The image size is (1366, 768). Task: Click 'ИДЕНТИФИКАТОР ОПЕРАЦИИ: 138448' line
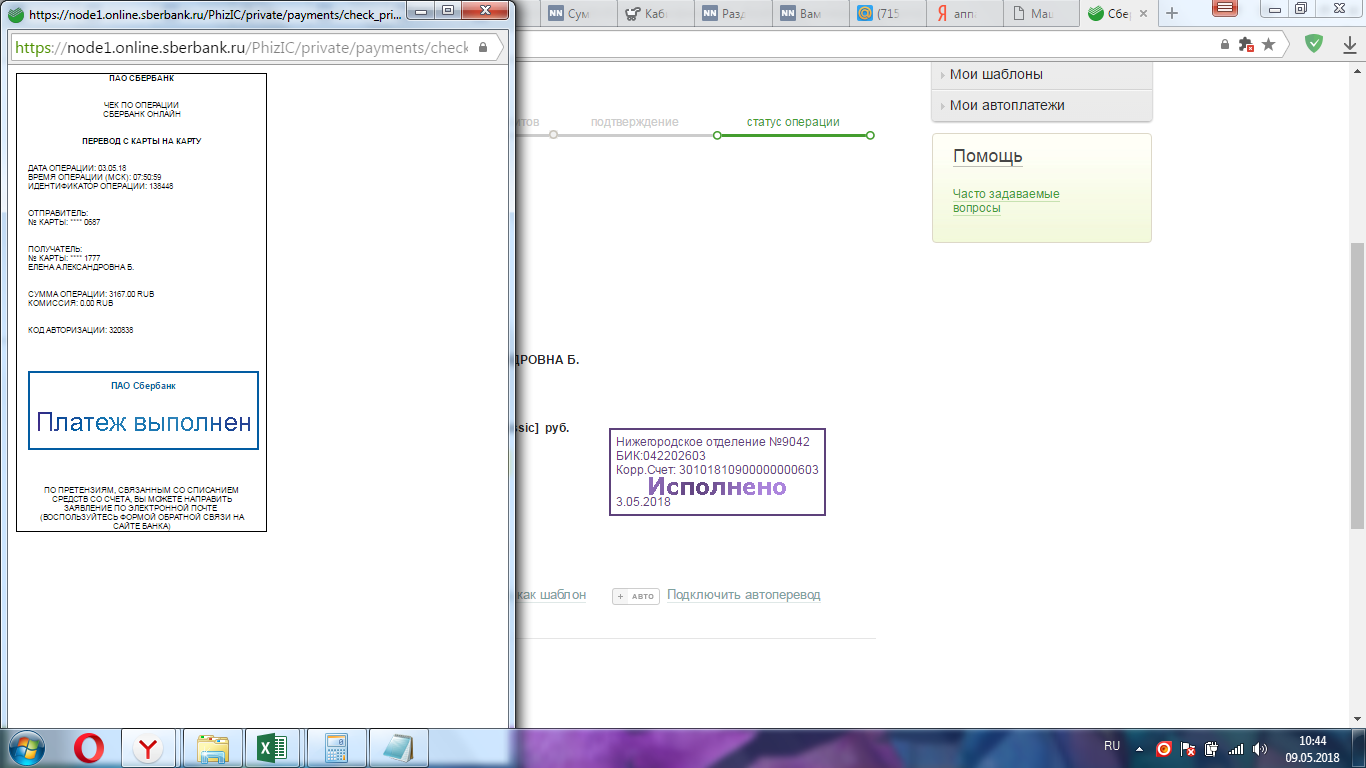pyautogui.click(x=100, y=186)
